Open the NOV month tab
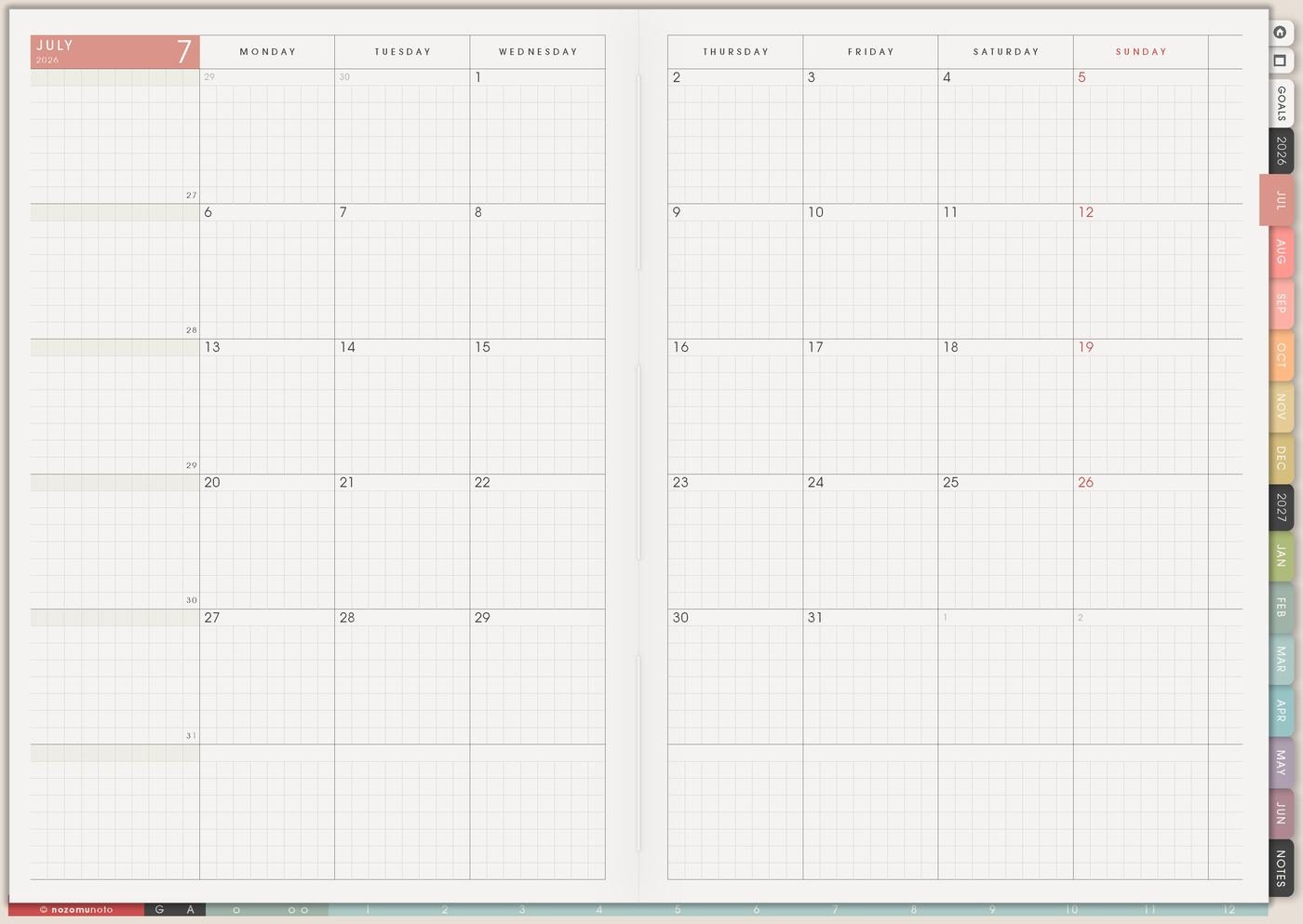 coord(1282,407)
